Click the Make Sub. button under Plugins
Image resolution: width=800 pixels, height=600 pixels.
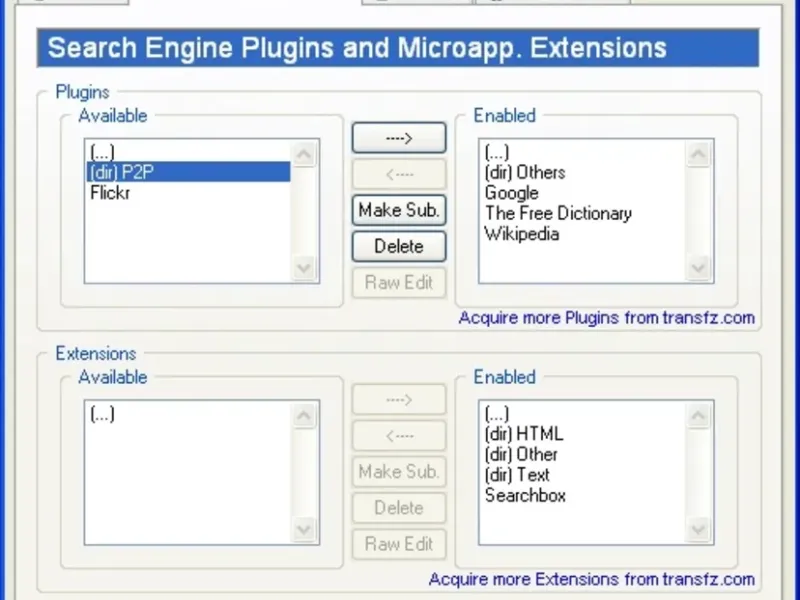(399, 210)
